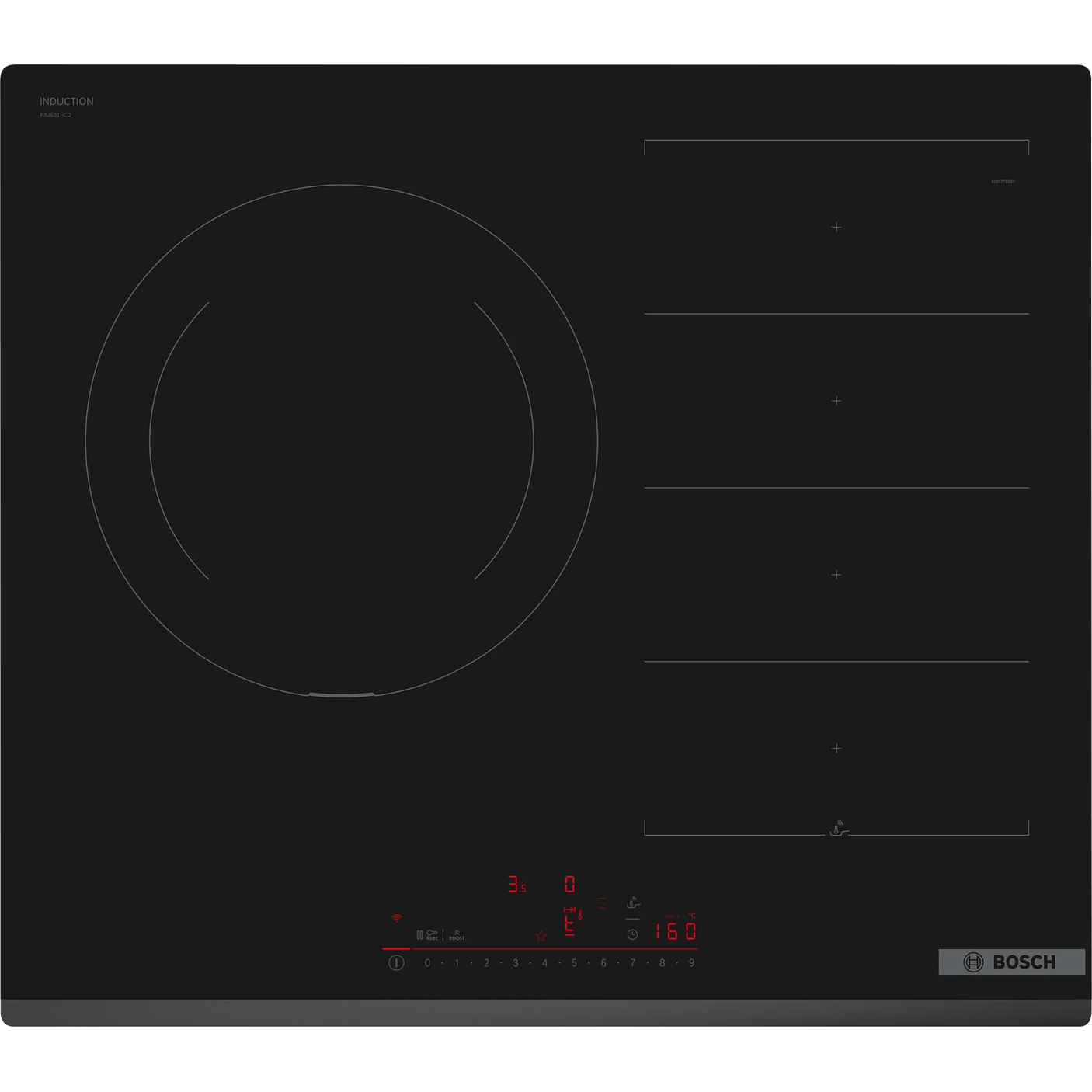The height and width of the screenshot is (1092, 1092).
Task: Set power level 9 on slider
Action: (x=691, y=963)
